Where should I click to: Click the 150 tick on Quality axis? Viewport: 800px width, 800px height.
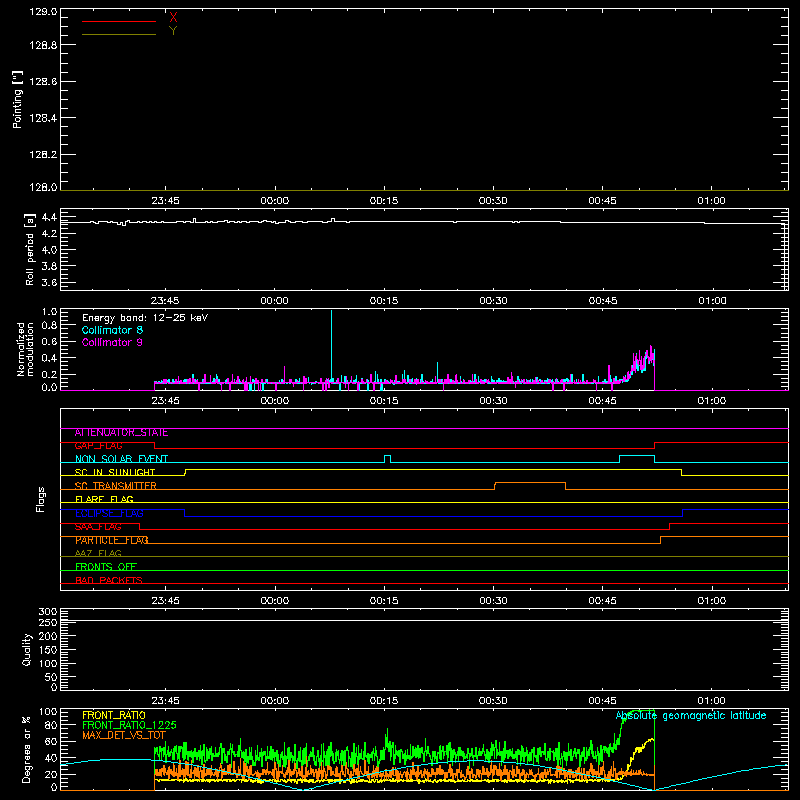pos(48,650)
